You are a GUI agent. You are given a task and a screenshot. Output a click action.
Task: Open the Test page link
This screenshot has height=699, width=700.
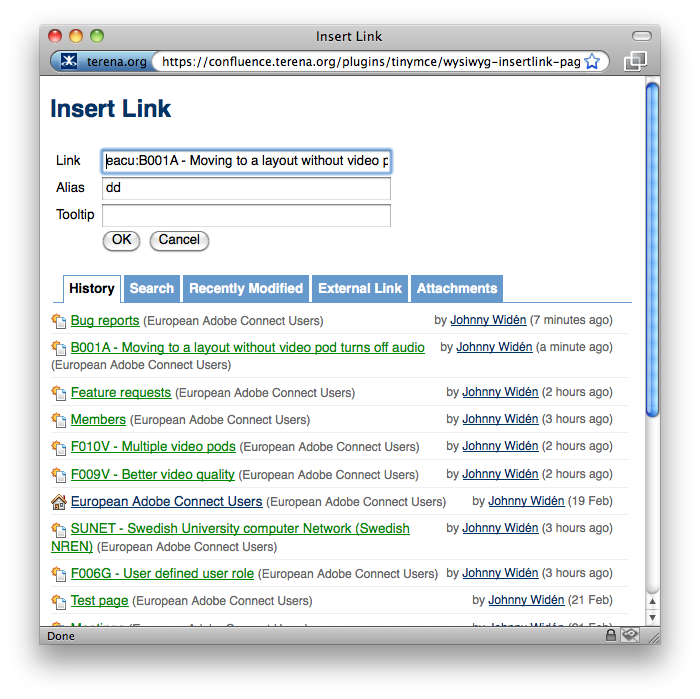100,601
